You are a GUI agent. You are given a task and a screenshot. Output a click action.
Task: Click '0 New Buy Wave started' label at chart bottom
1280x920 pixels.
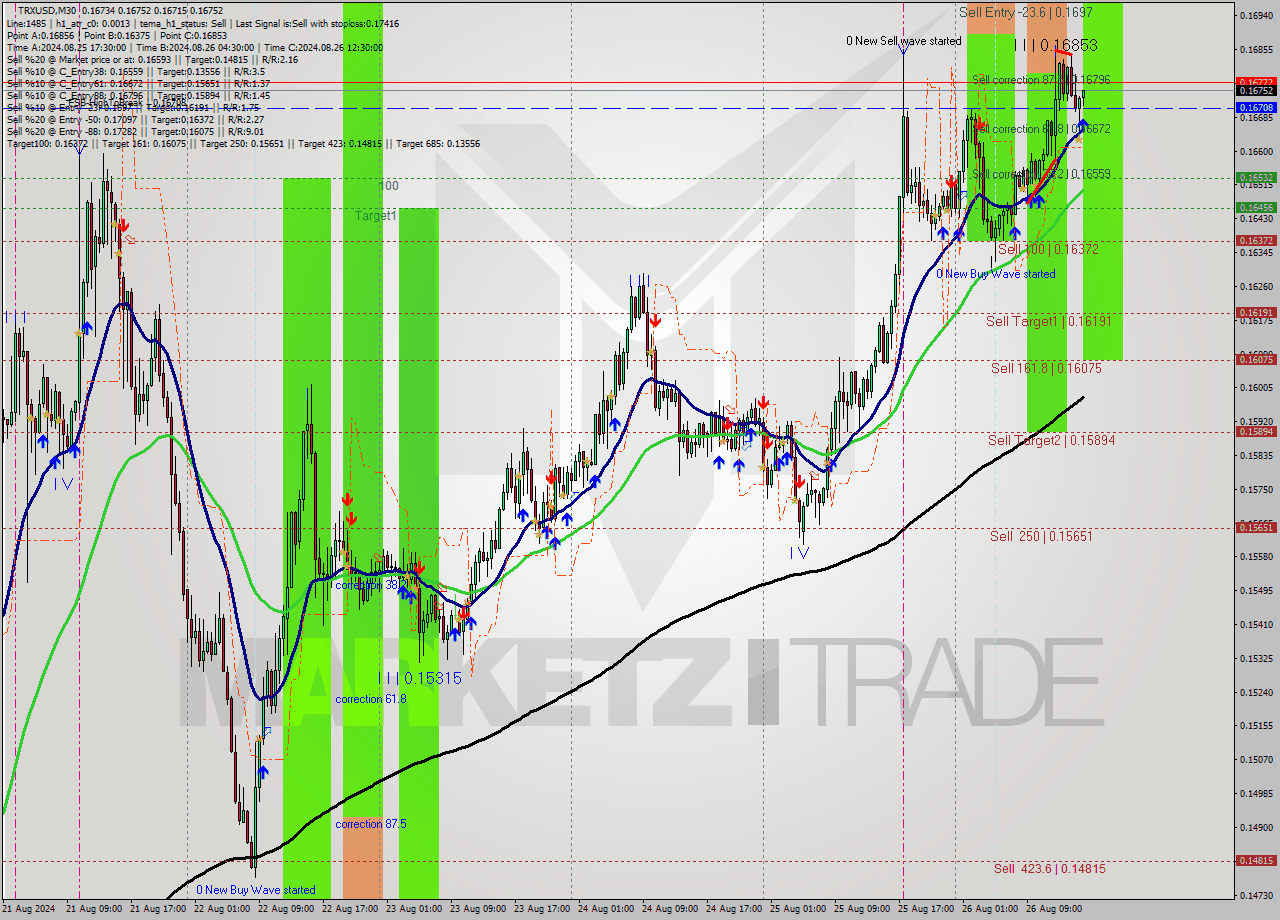click(x=256, y=890)
